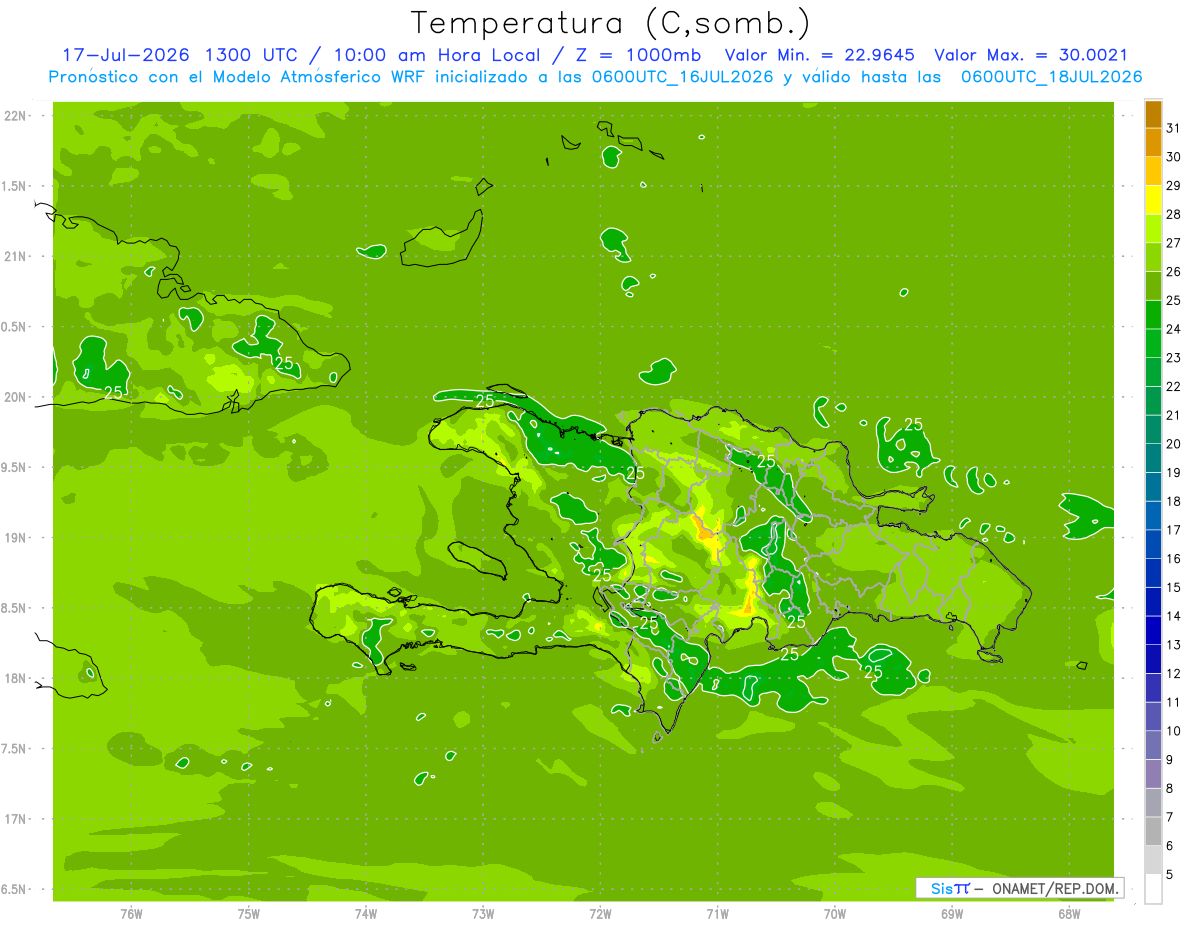Screen dimensions: 1200x927
Task: Click the '71W' longitude axis label
Action: click(717, 914)
